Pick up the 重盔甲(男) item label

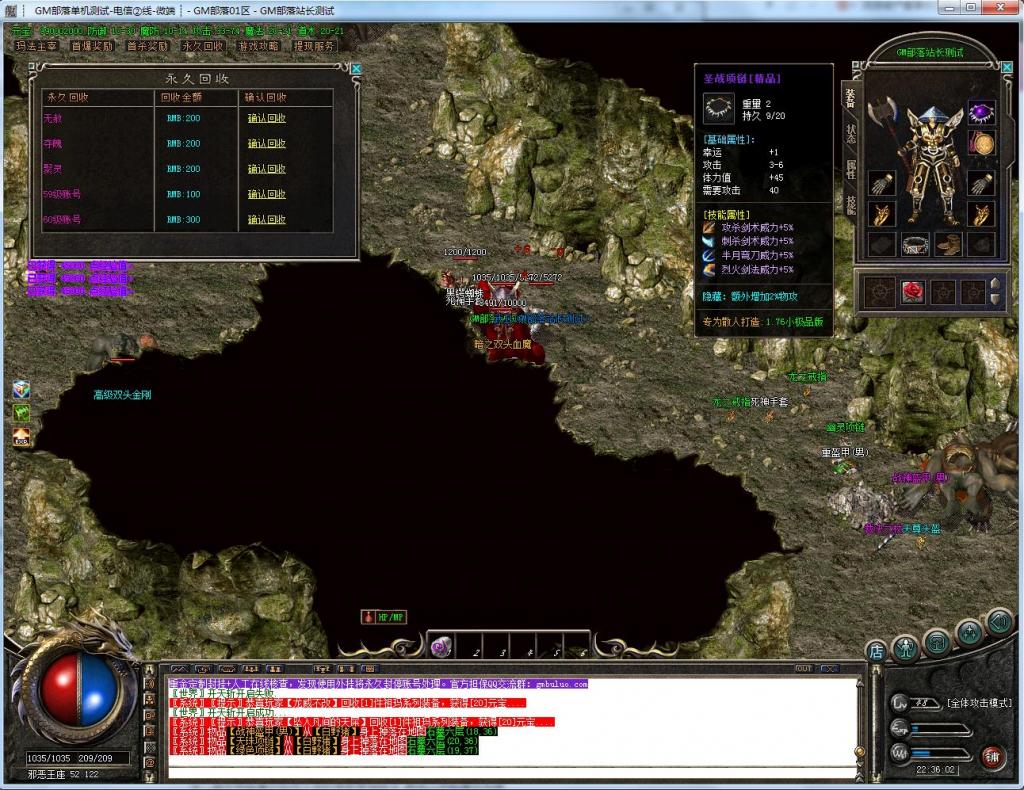[845, 452]
